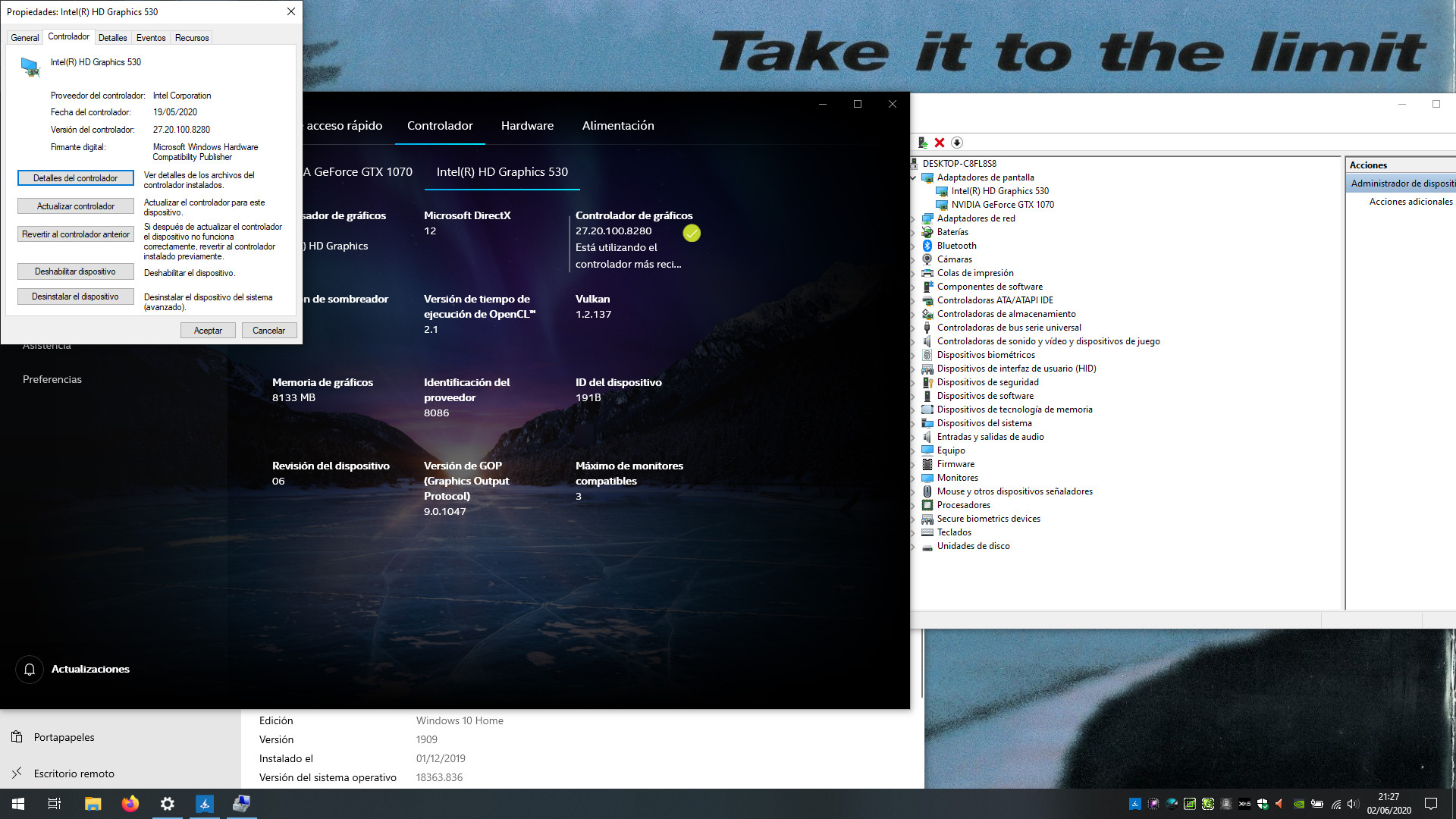
Task: Click Desinstalar el dispositivo button
Action: (75, 297)
